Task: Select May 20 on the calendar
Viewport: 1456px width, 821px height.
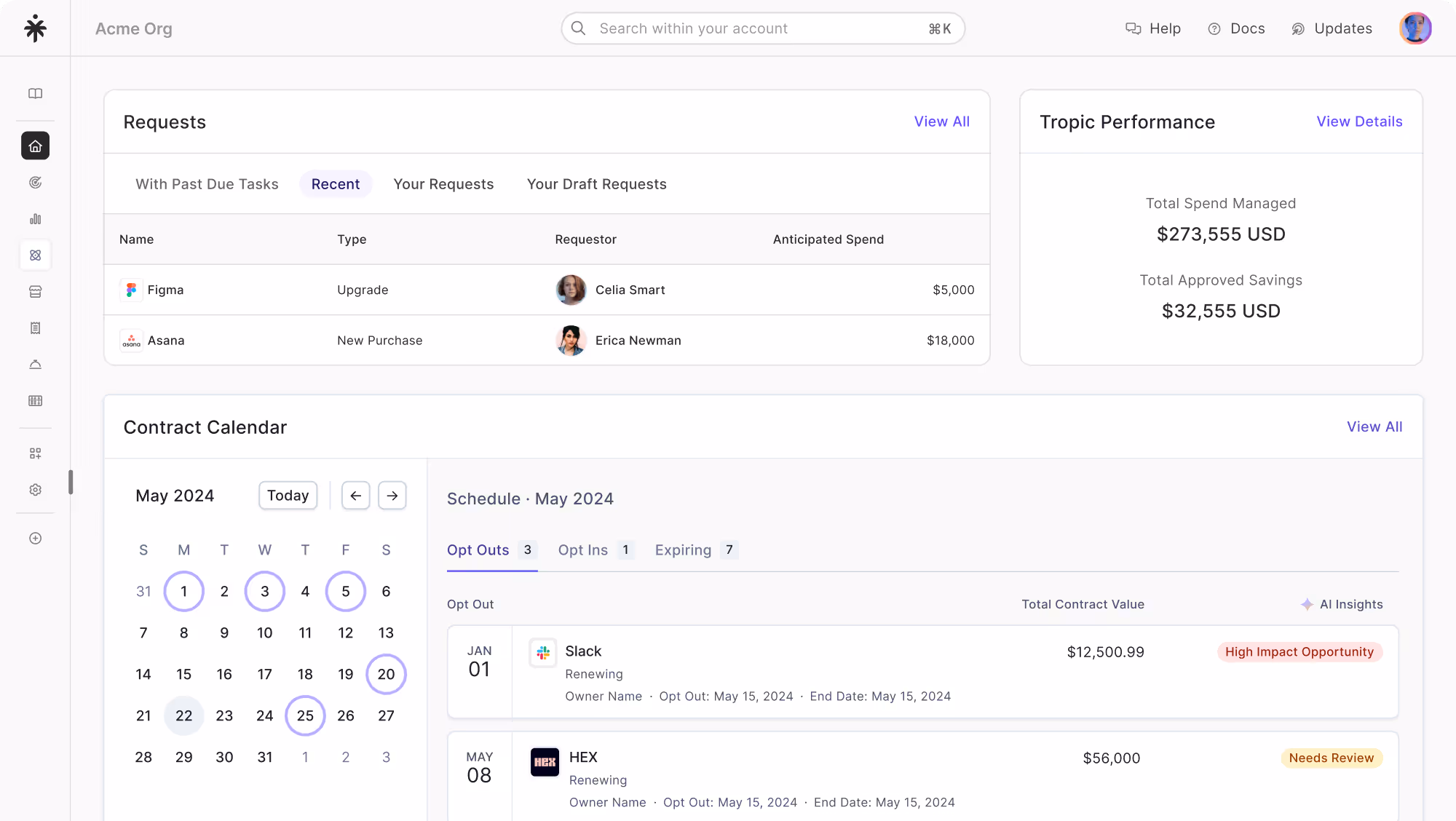Action: tap(386, 675)
